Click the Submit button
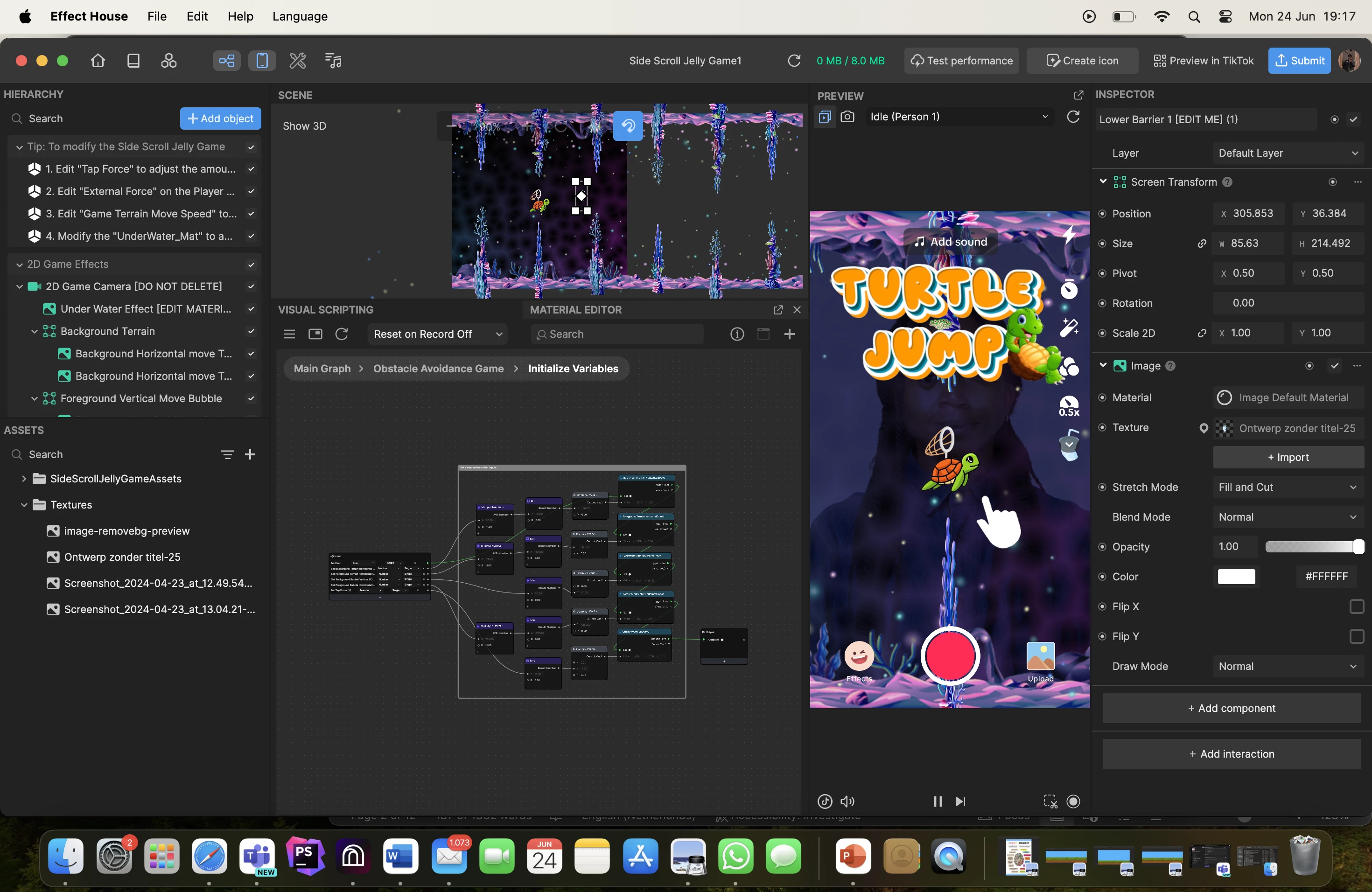This screenshot has height=892, width=1372. click(x=1298, y=61)
